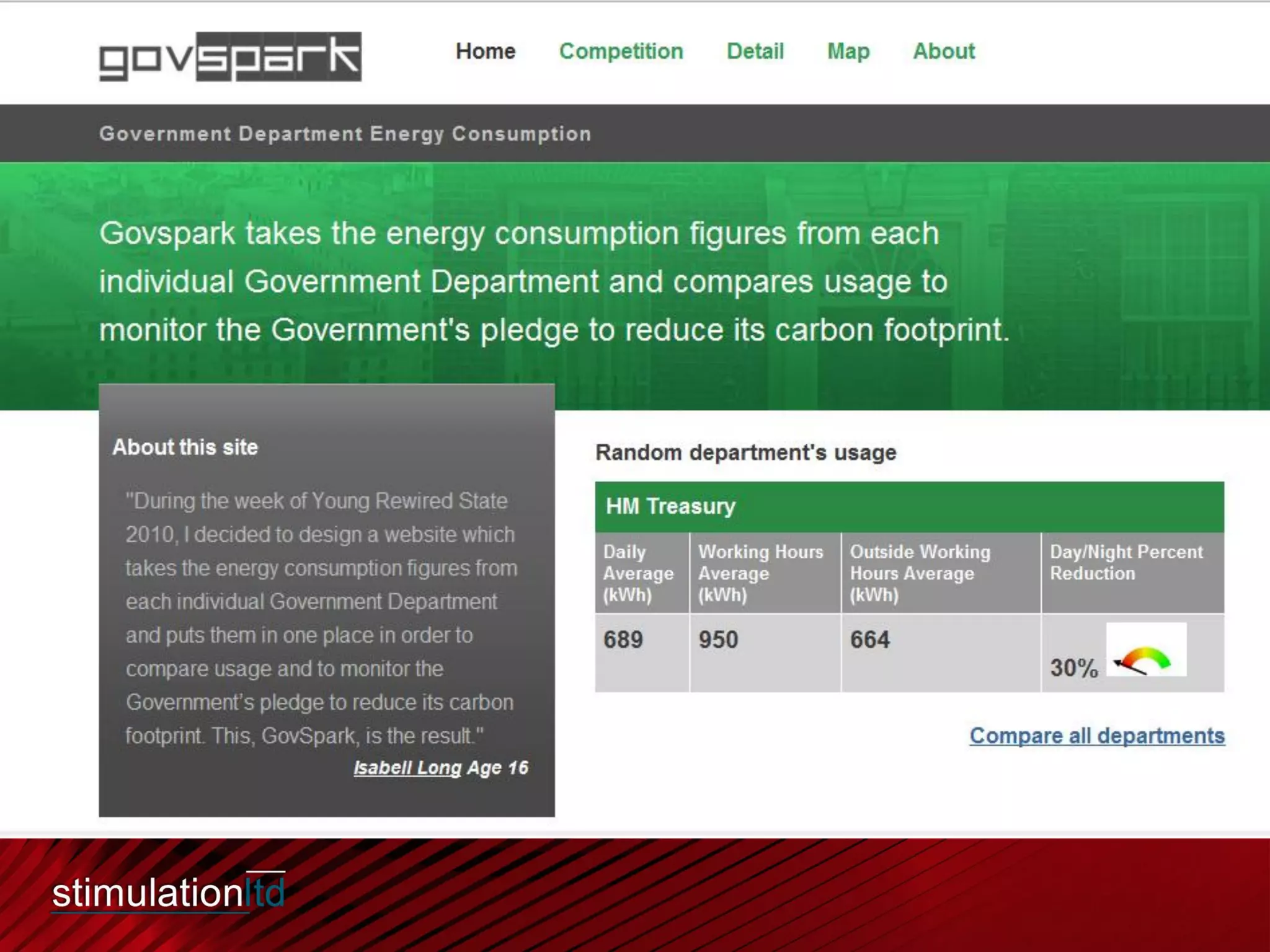Open the Detail navigation link
The height and width of the screenshot is (952, 1270).
coord(755,51)
